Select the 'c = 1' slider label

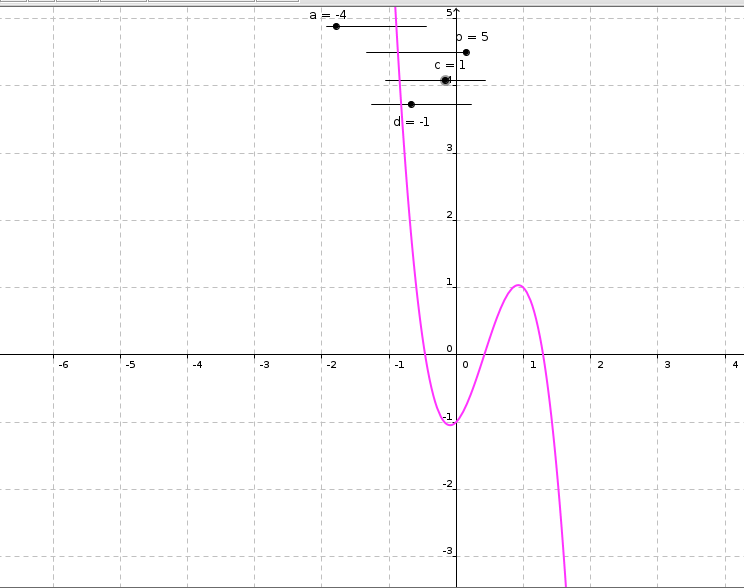coord(449,65)
